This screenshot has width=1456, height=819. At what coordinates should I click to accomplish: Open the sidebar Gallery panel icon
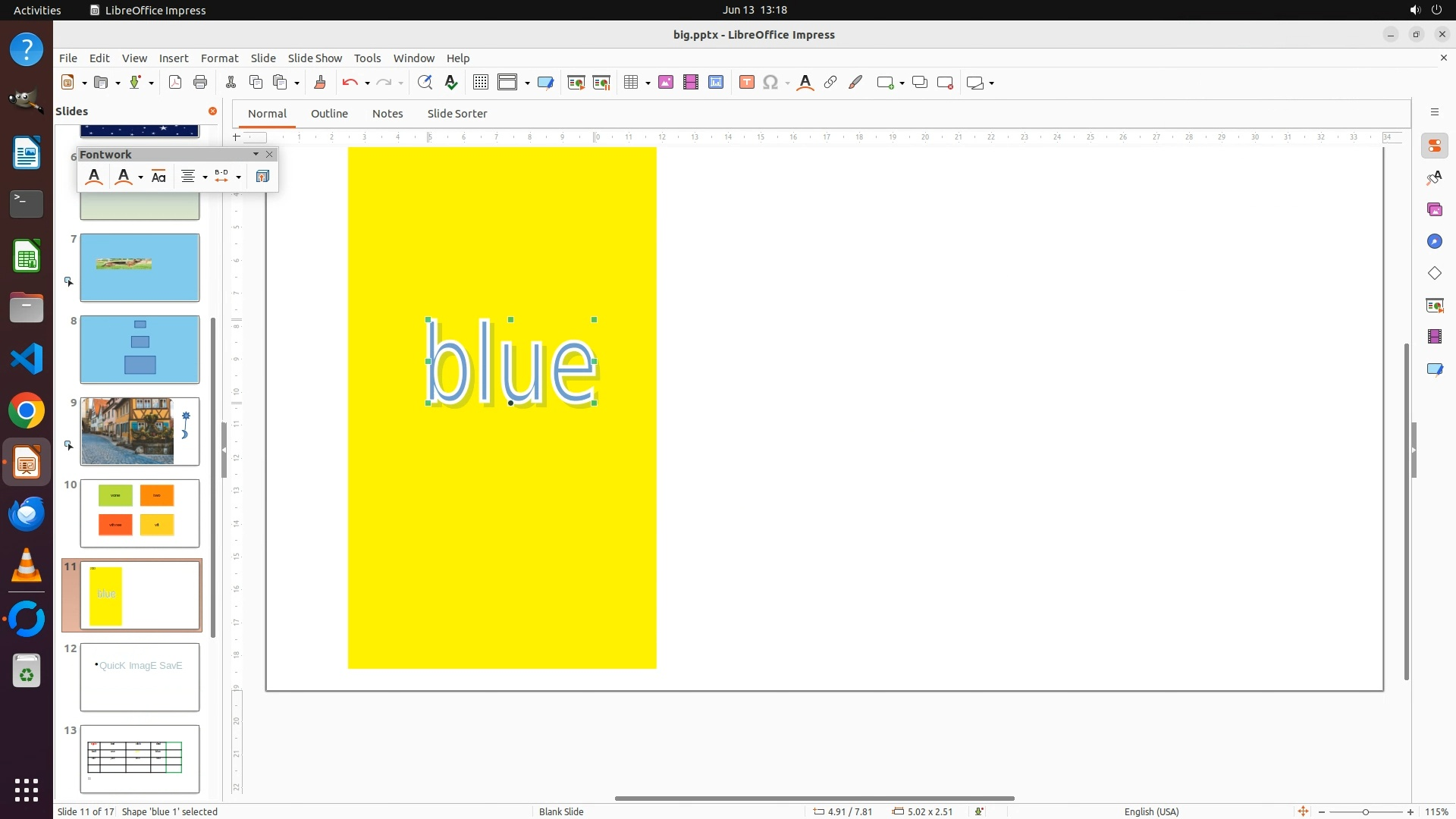click(x=1434, y=210)
